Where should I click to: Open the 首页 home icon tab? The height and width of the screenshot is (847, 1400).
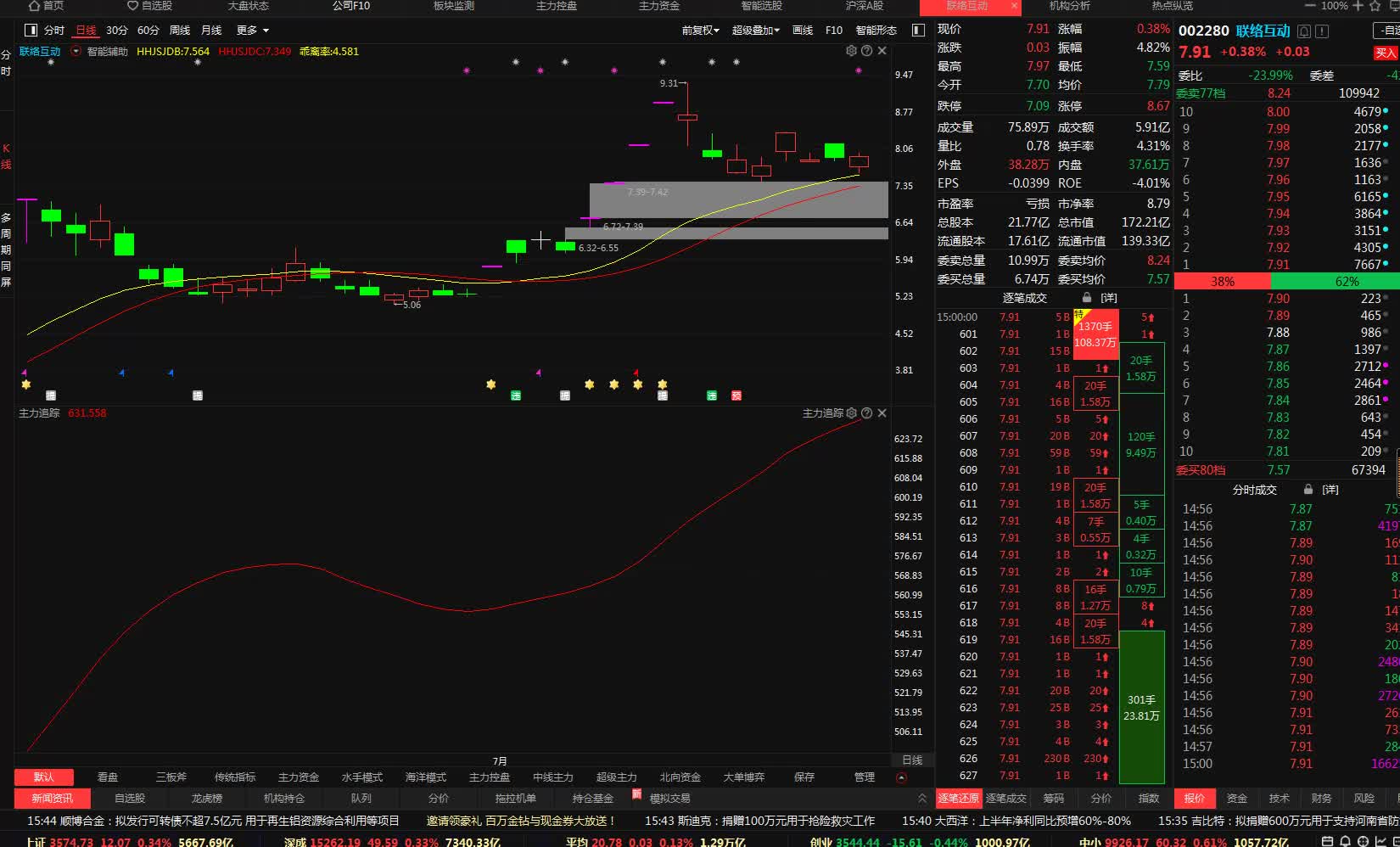point(45,6)
